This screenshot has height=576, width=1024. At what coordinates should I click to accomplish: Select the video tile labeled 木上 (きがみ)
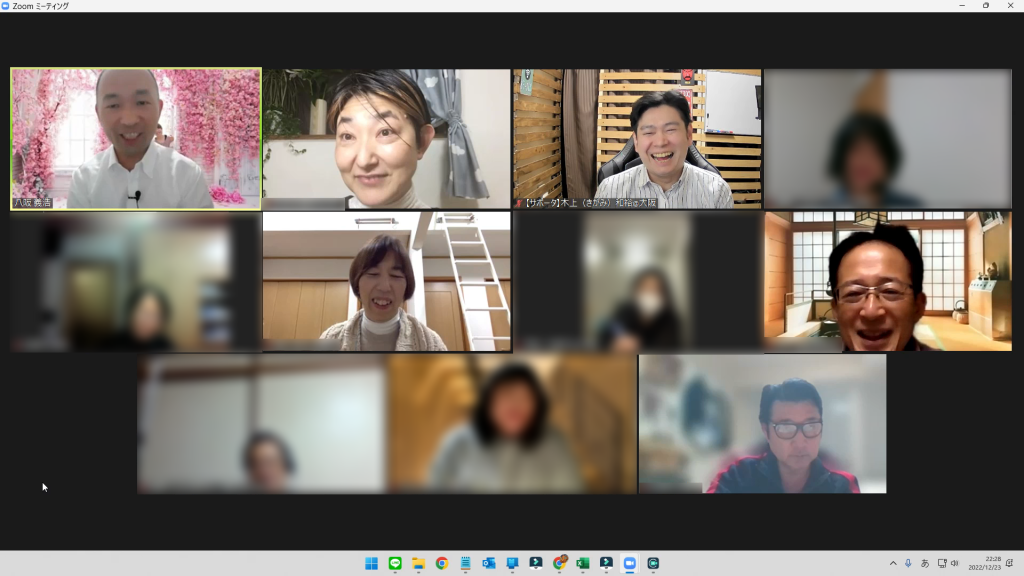(637, 139)
